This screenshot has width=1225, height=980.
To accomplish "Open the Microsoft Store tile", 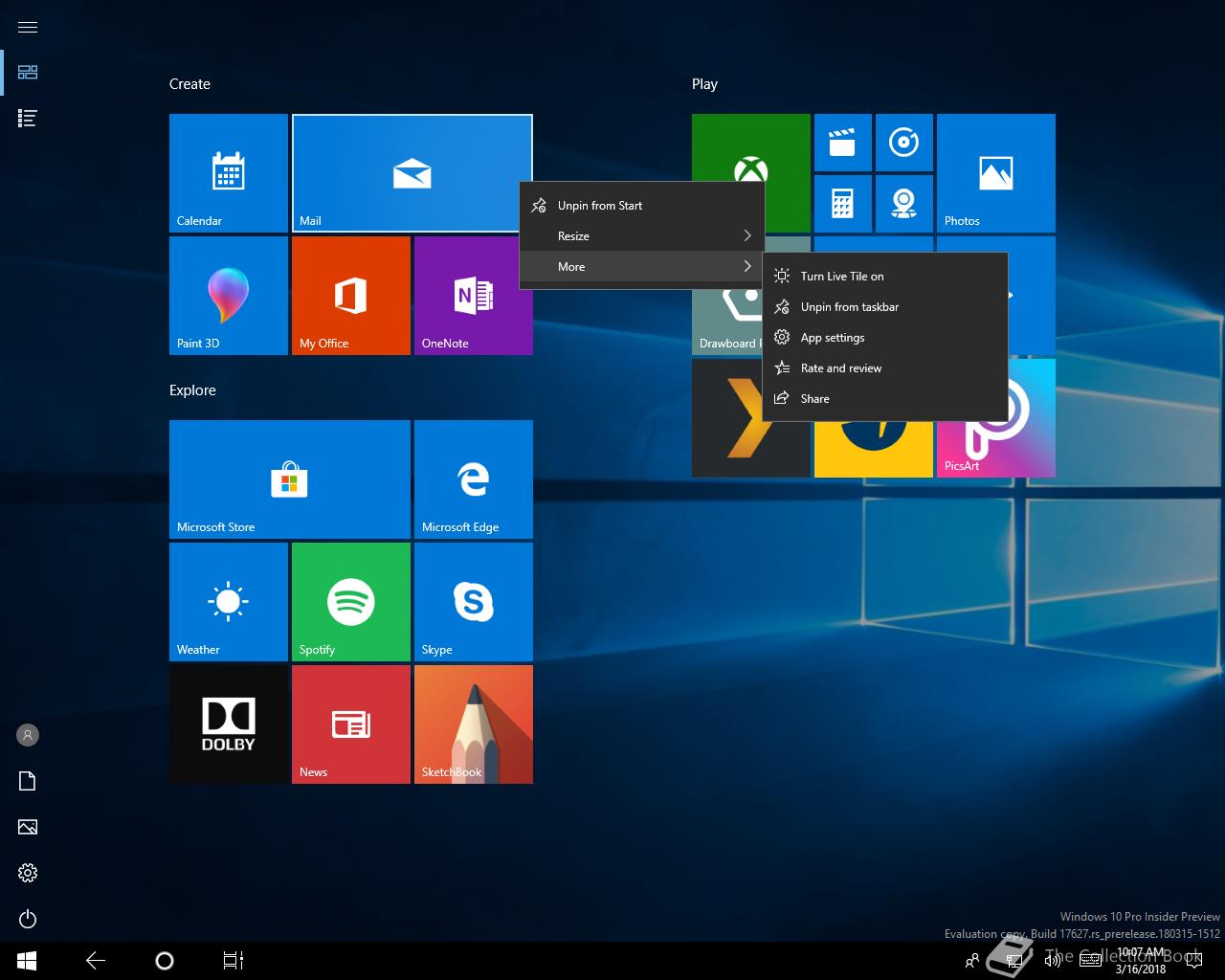I will click(x=289, y=479).
